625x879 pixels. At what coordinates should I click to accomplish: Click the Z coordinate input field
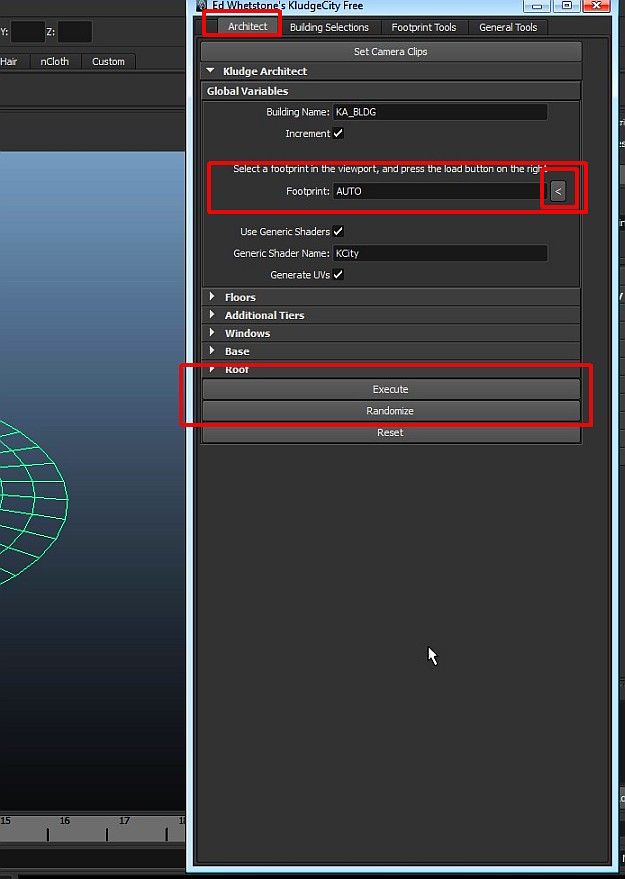[x=75, y=32]
